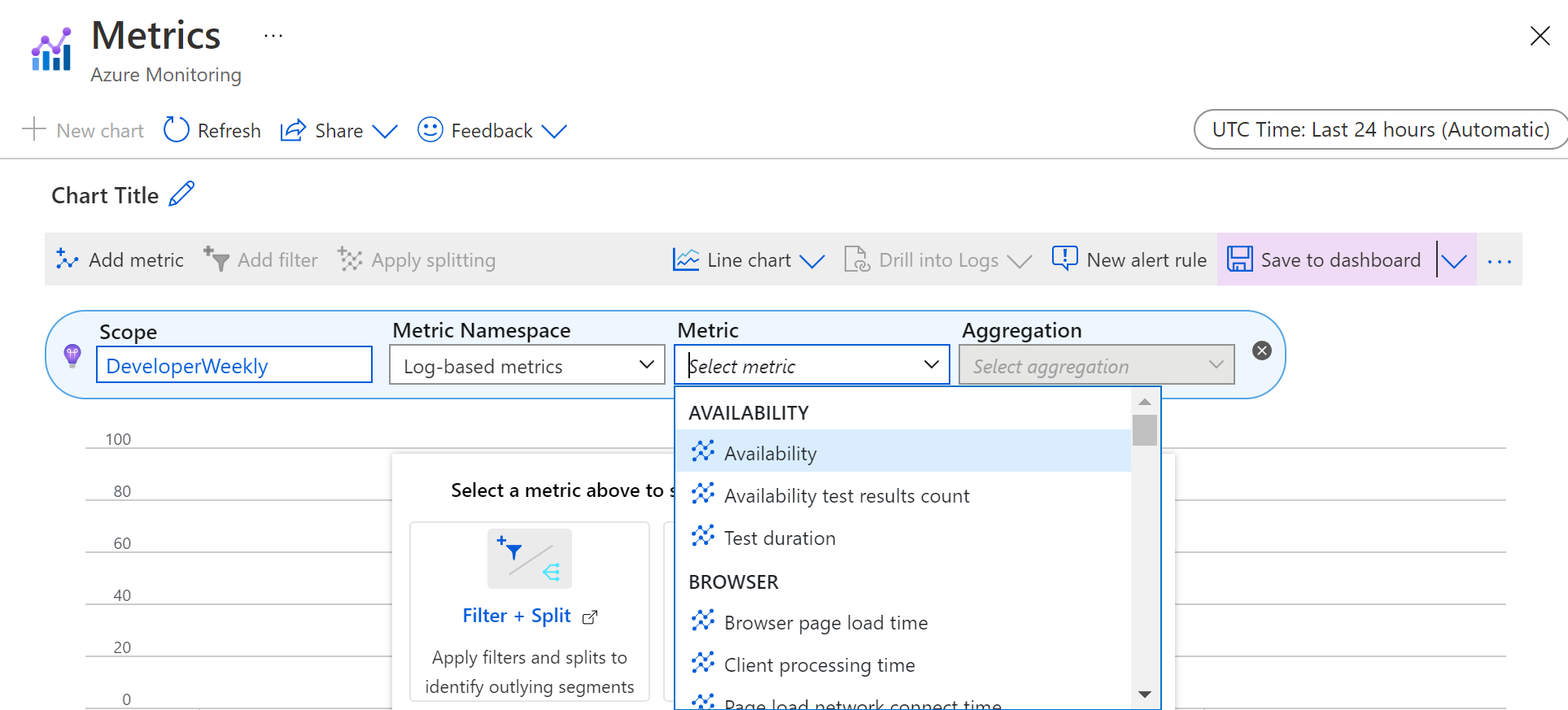The width and height of the screenshot is (1568, 710).
Task: Remove metric row with X icon
Action: click(x=1262, y=351)
